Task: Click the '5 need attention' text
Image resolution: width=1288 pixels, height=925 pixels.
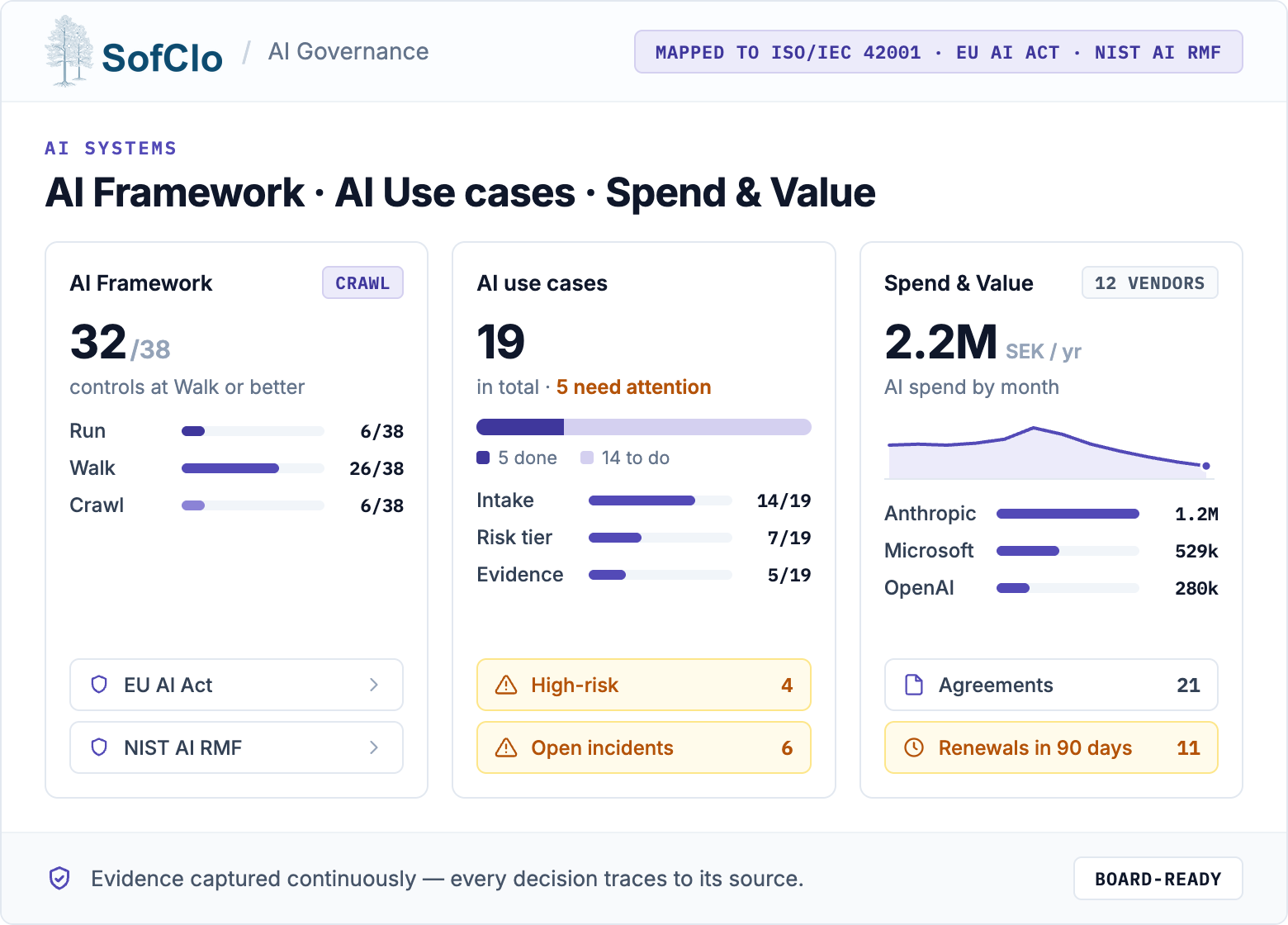Action: 633,387
